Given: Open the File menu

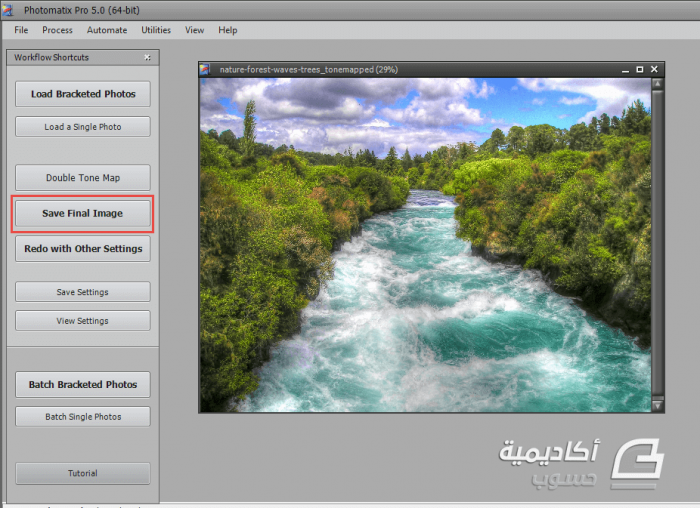Looking at the screenshot, I should tap(21, 30).
